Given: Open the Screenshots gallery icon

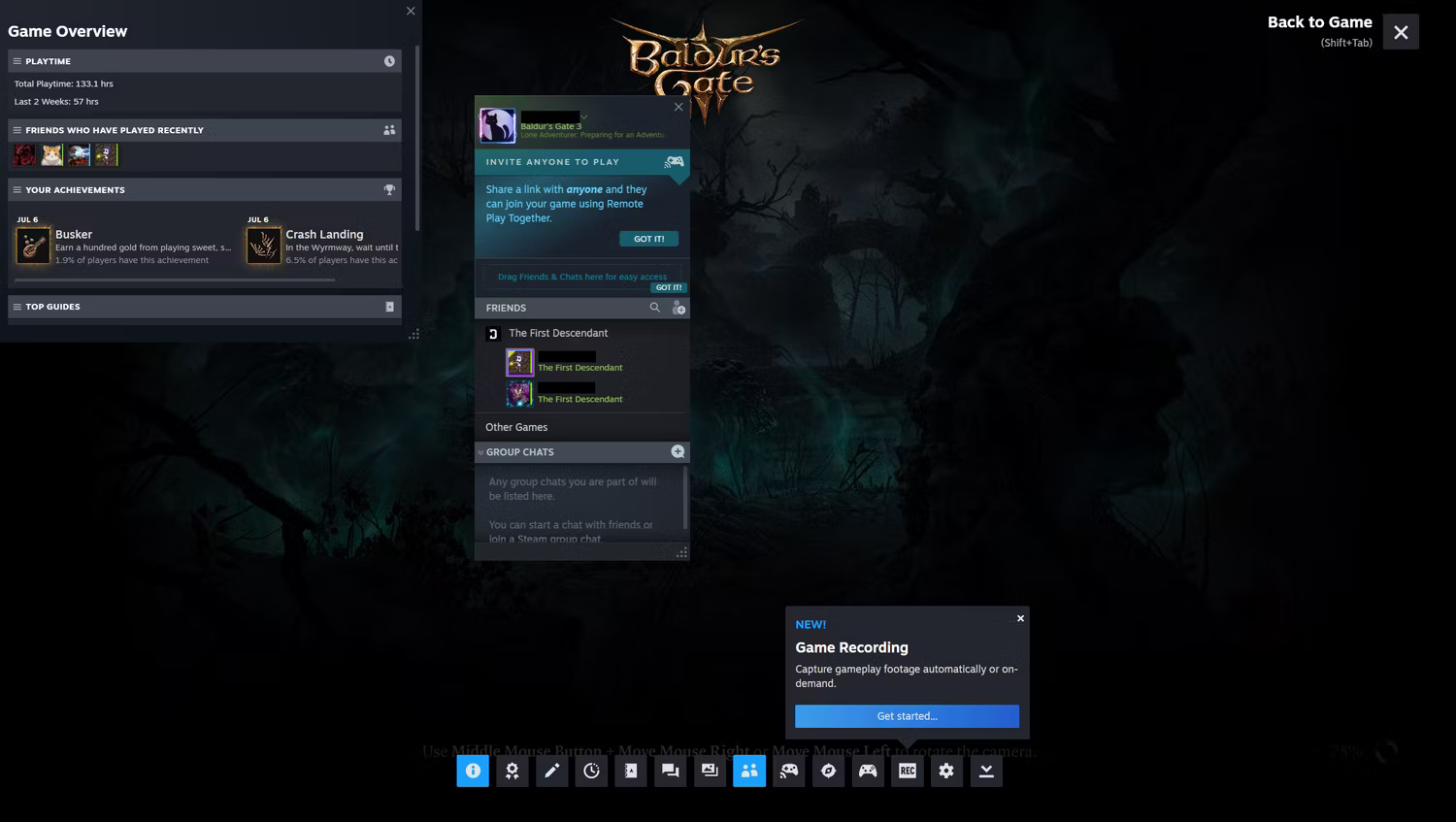Looking at the screenshot, I should pos(710,771).
